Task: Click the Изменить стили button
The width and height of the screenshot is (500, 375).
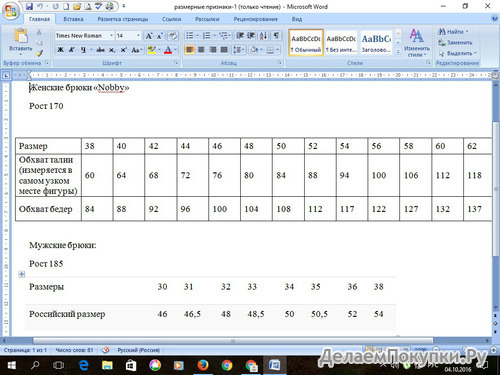Action: pos(417,43)
